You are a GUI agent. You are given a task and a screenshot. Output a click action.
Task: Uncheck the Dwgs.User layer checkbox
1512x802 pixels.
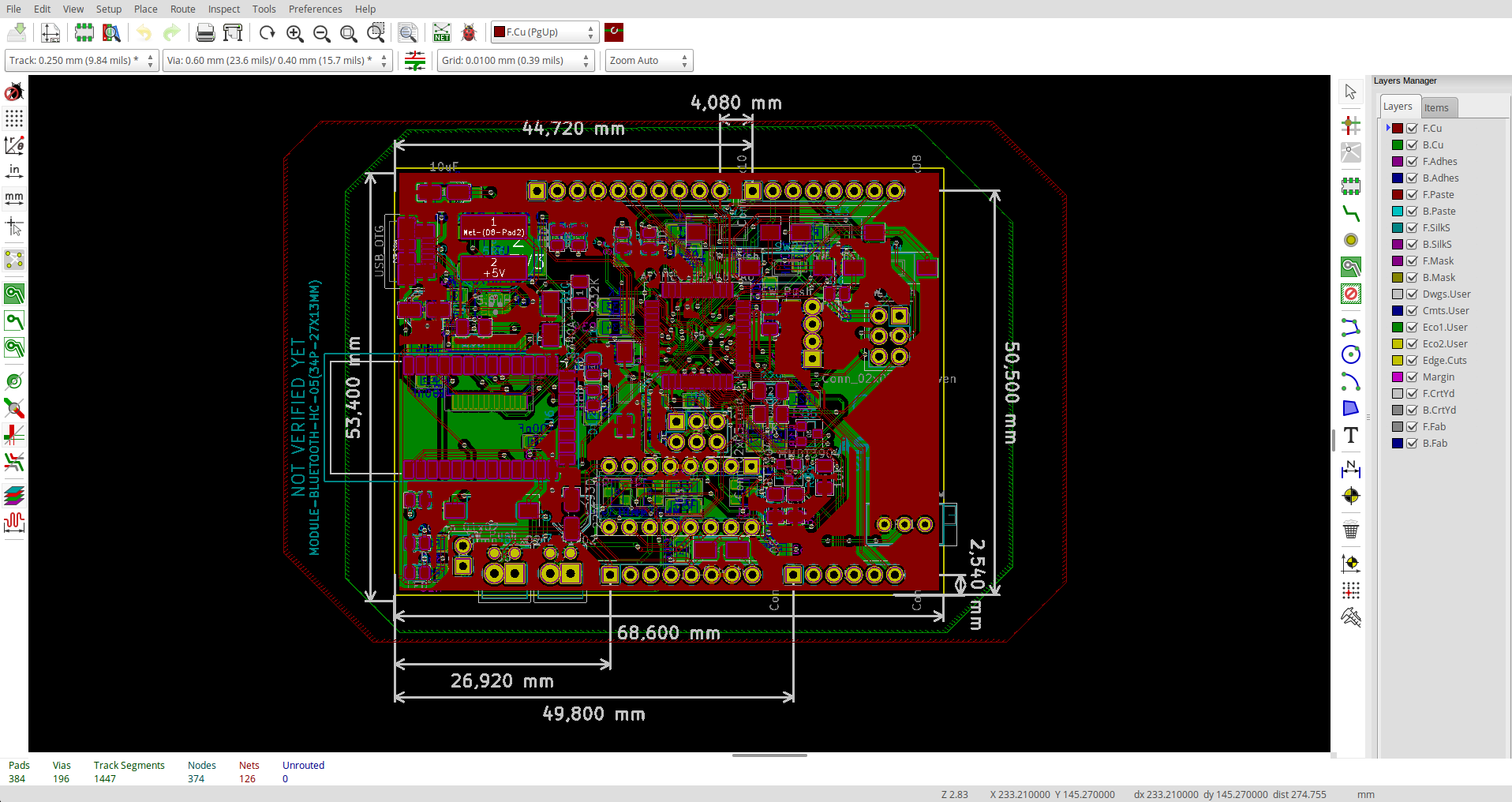[1413, 294]
